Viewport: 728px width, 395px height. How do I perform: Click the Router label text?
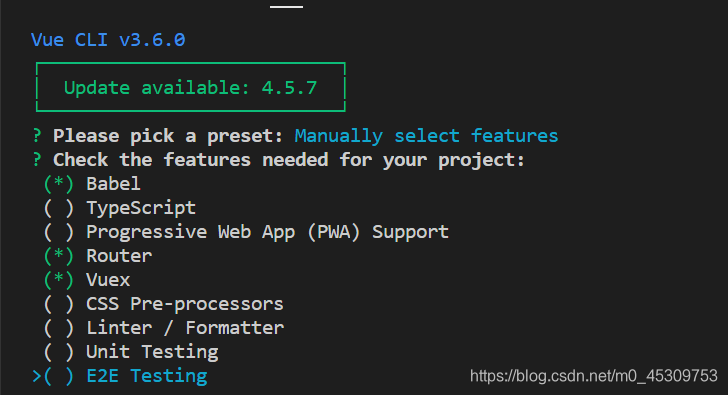point(119,256)
